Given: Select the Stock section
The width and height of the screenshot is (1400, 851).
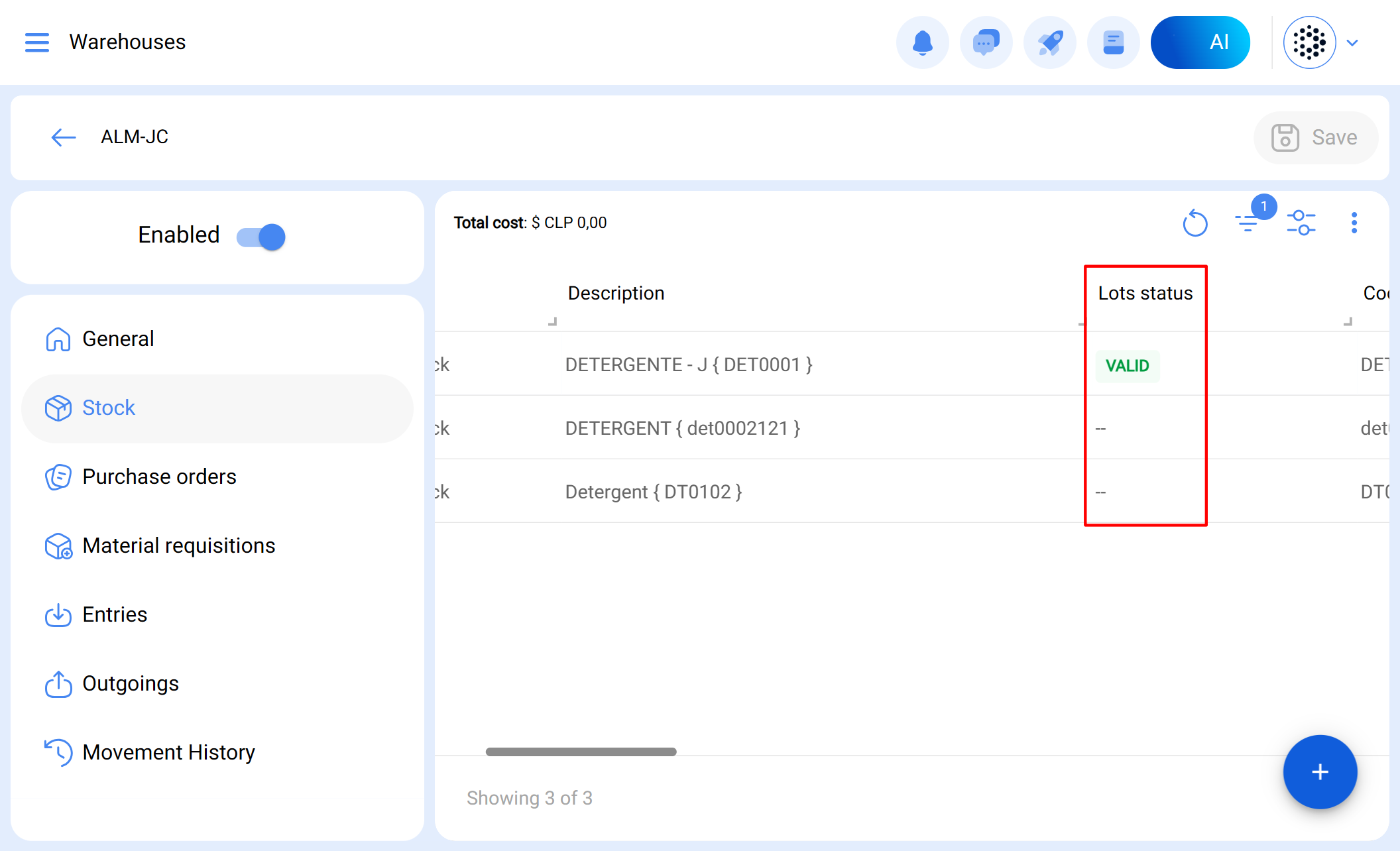Looking at the screenshot, I should coord(217,408).
